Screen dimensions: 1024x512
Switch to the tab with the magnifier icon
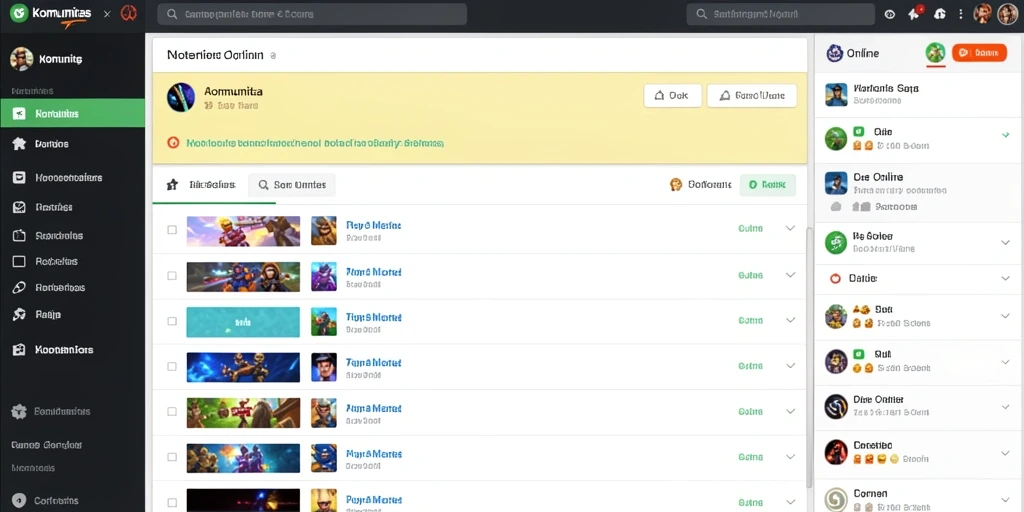tap(292, 185)
